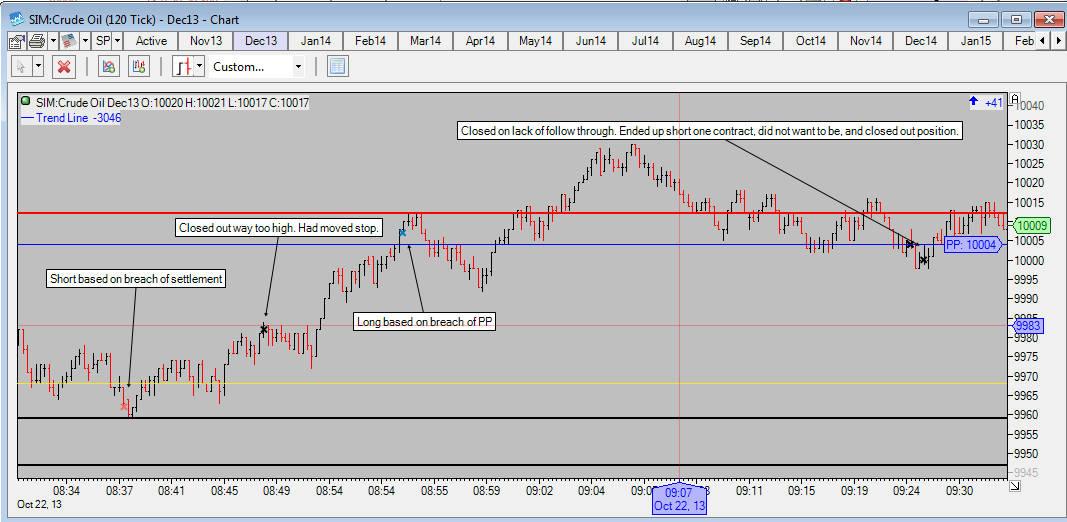Select 'Long based on breach of PP' note

pos(425,322)
